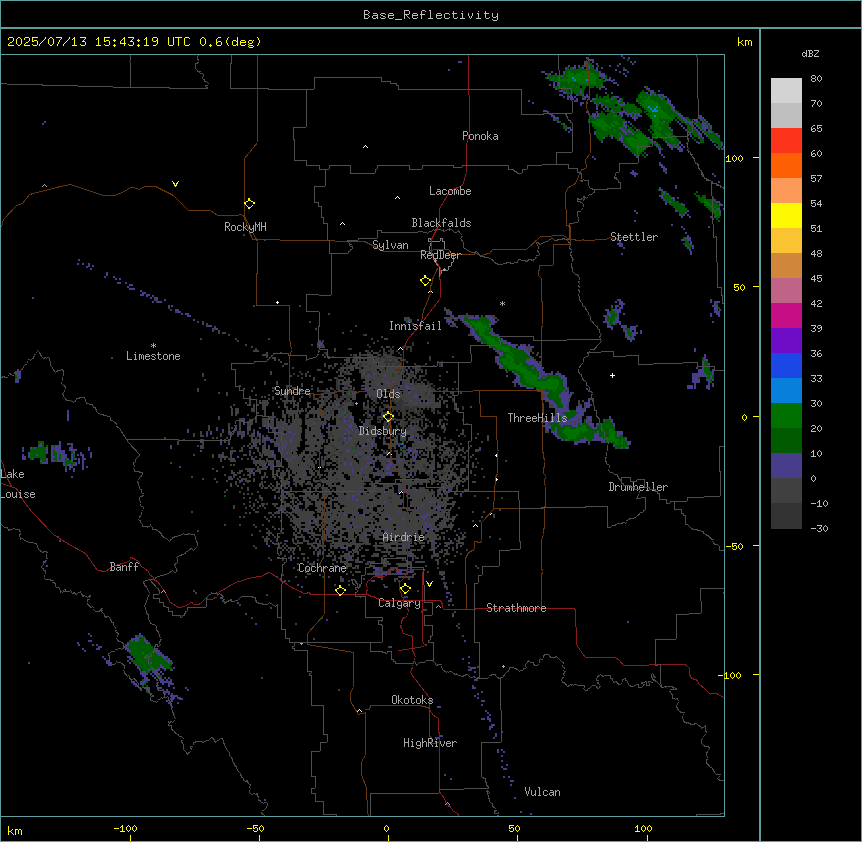Image resolution: width=862 pixels, height=842 pixels.
Task: Click the Airdrie label
Action: click(404, 538)
